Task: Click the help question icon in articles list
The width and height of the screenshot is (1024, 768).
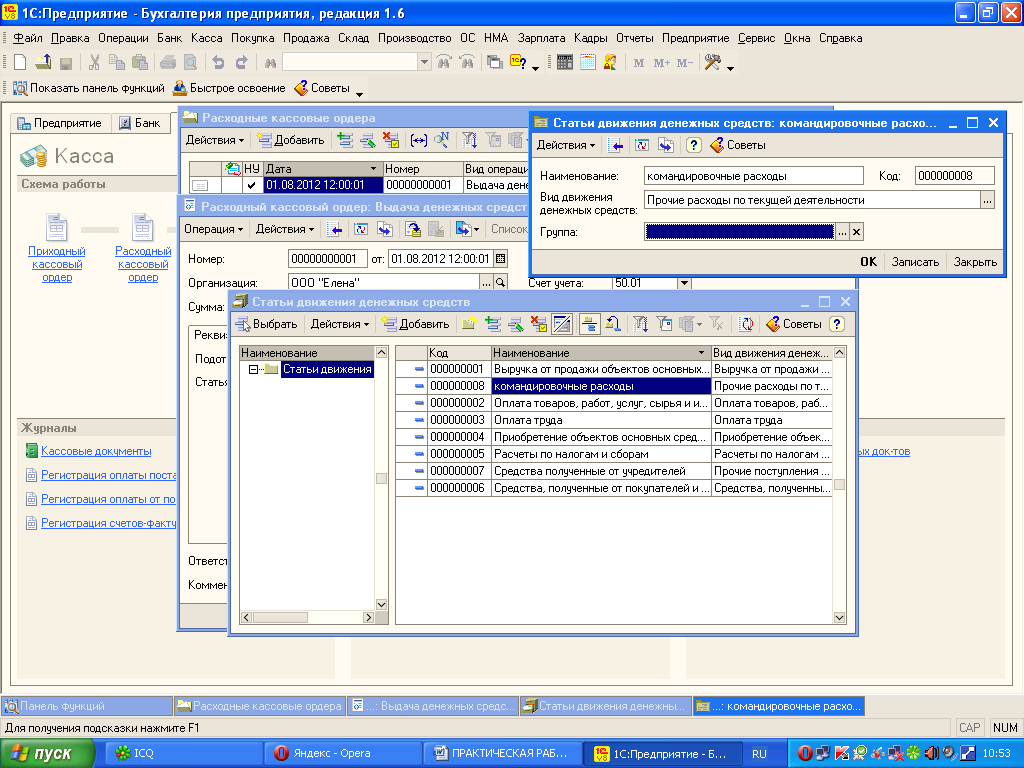Action: coord(837,324)
